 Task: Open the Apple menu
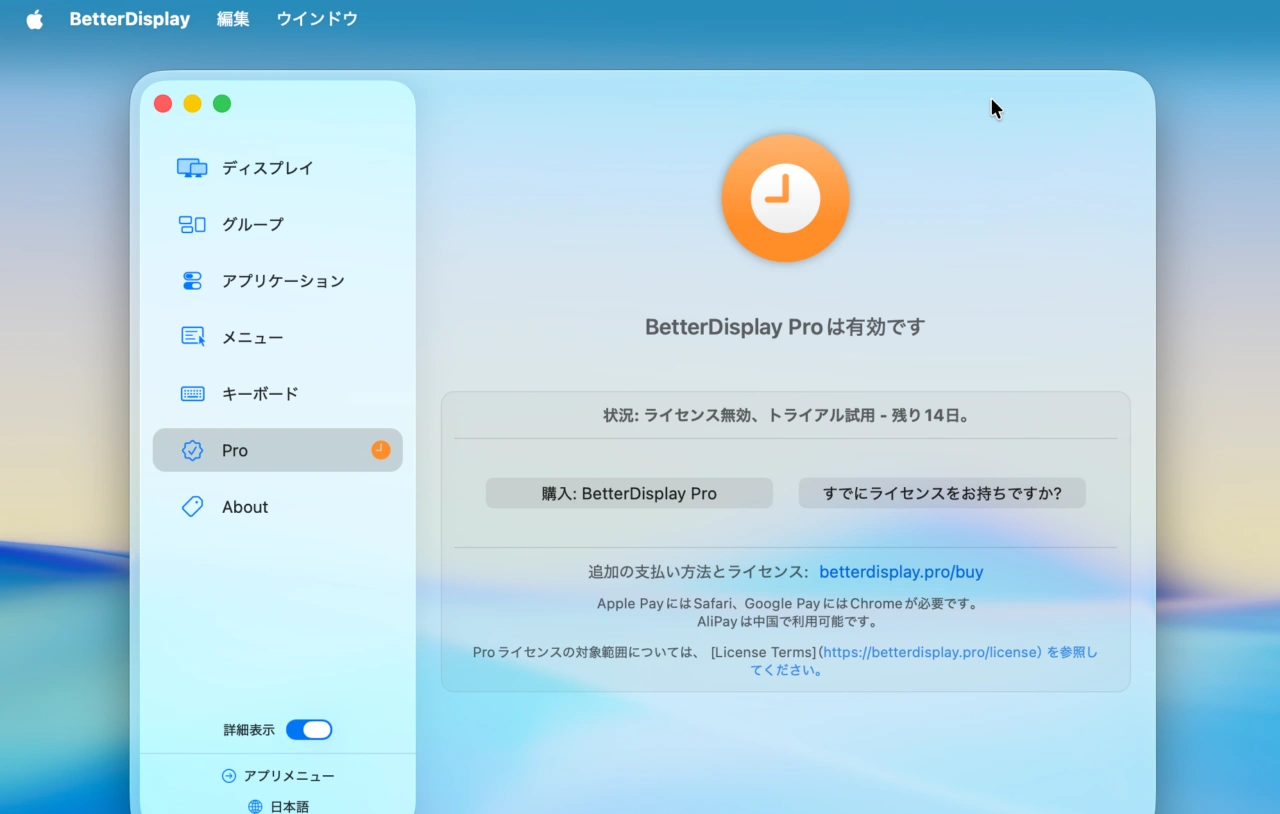[35, 19]
